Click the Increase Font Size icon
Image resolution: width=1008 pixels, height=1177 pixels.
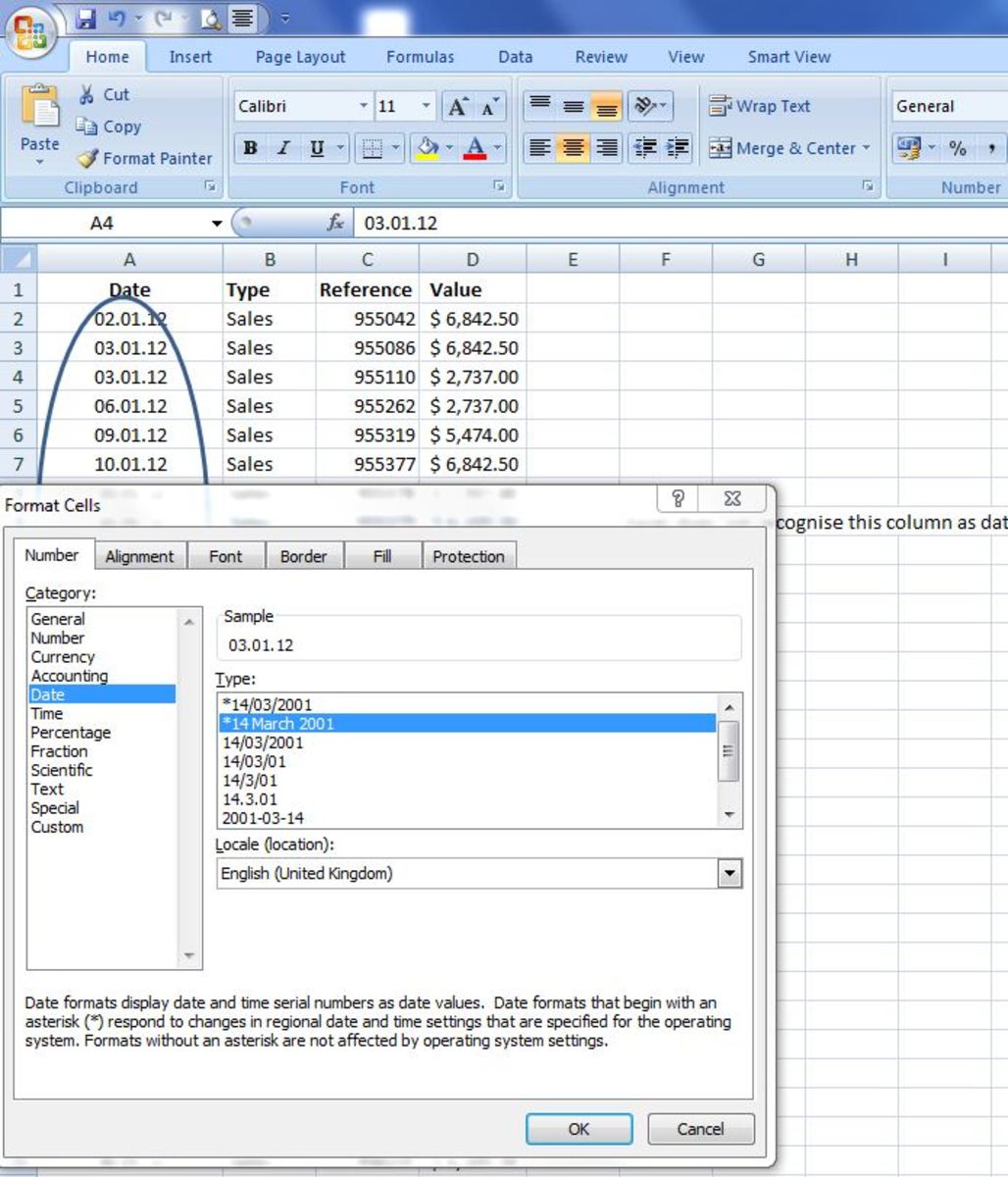pyautogui.click(x=457, y=105)
